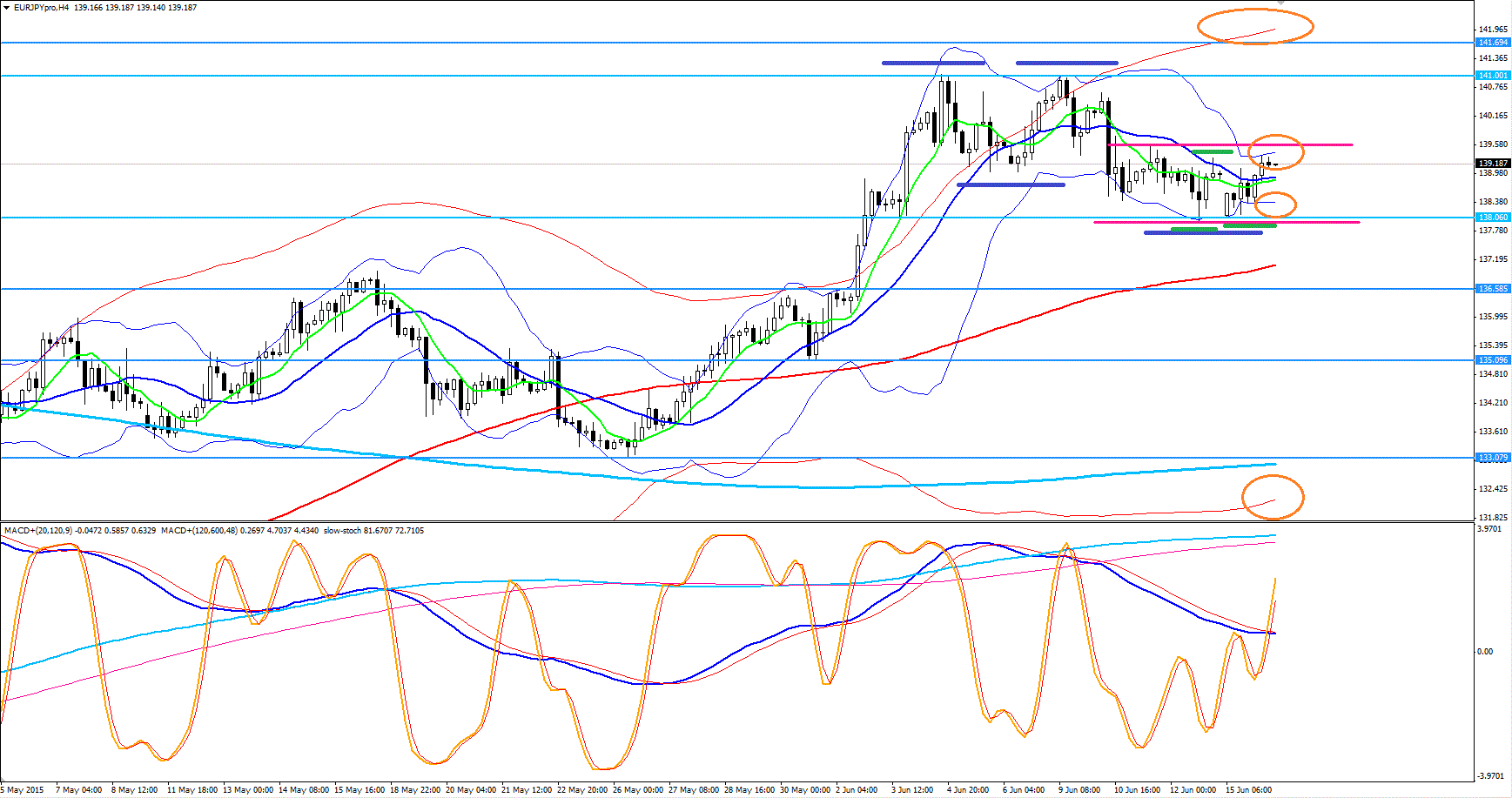Image resolution: width=1512 pixels, height=798 pixels.
Task: Click the black current price tag 139.187
Action: pos(1493,164)
